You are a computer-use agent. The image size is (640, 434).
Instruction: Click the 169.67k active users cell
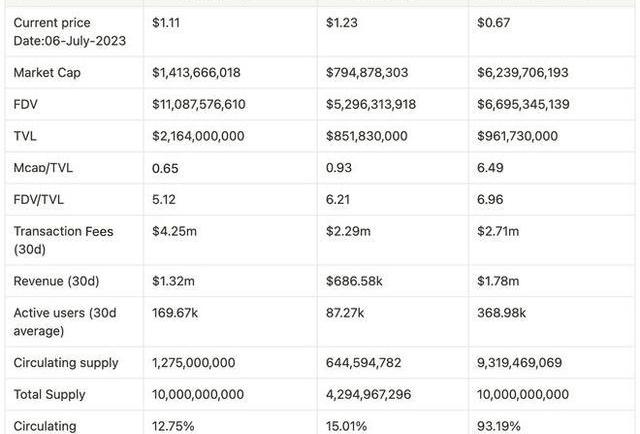click(x=175, y=313)
